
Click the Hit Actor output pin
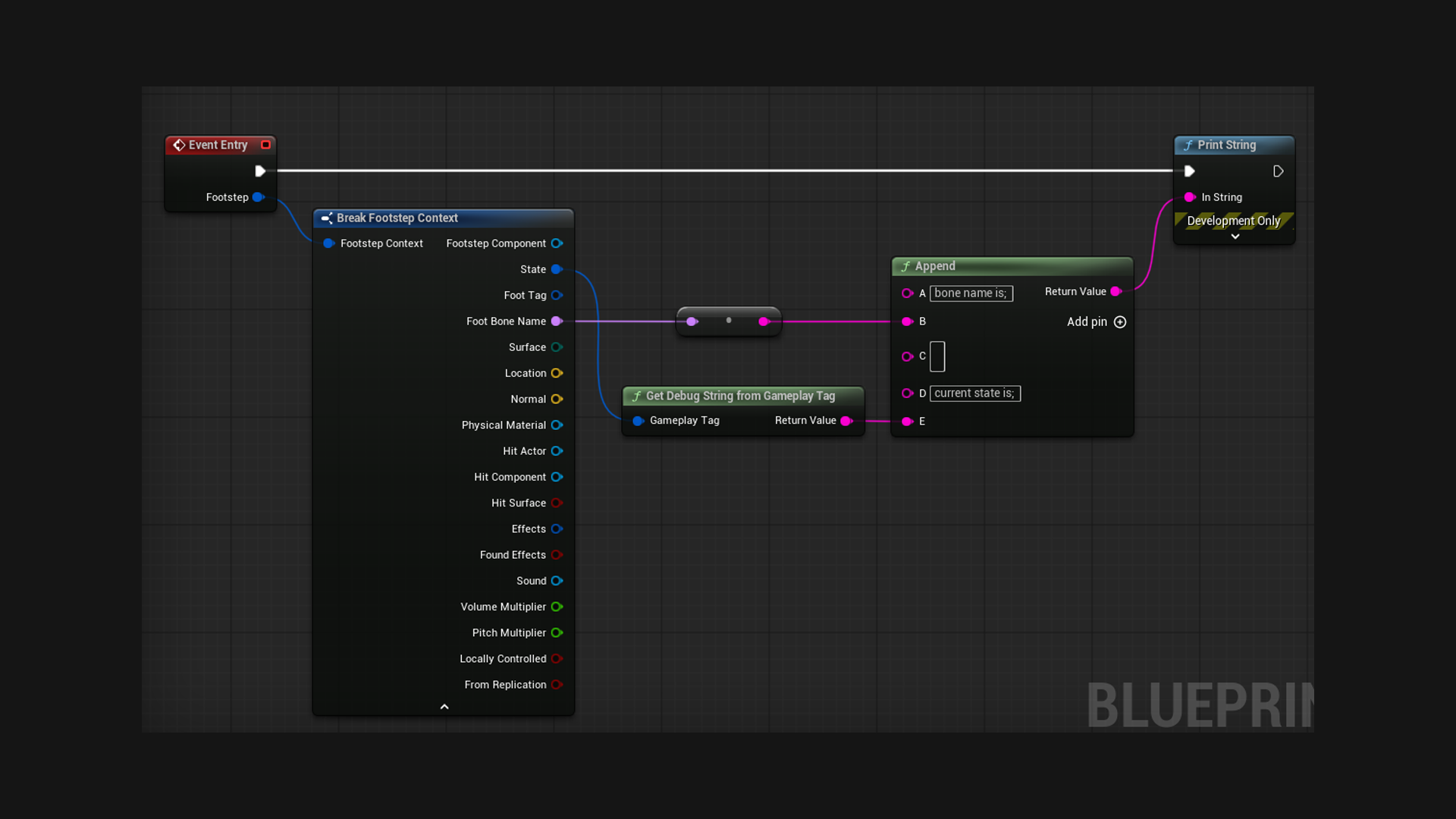(x=557, y=451)
